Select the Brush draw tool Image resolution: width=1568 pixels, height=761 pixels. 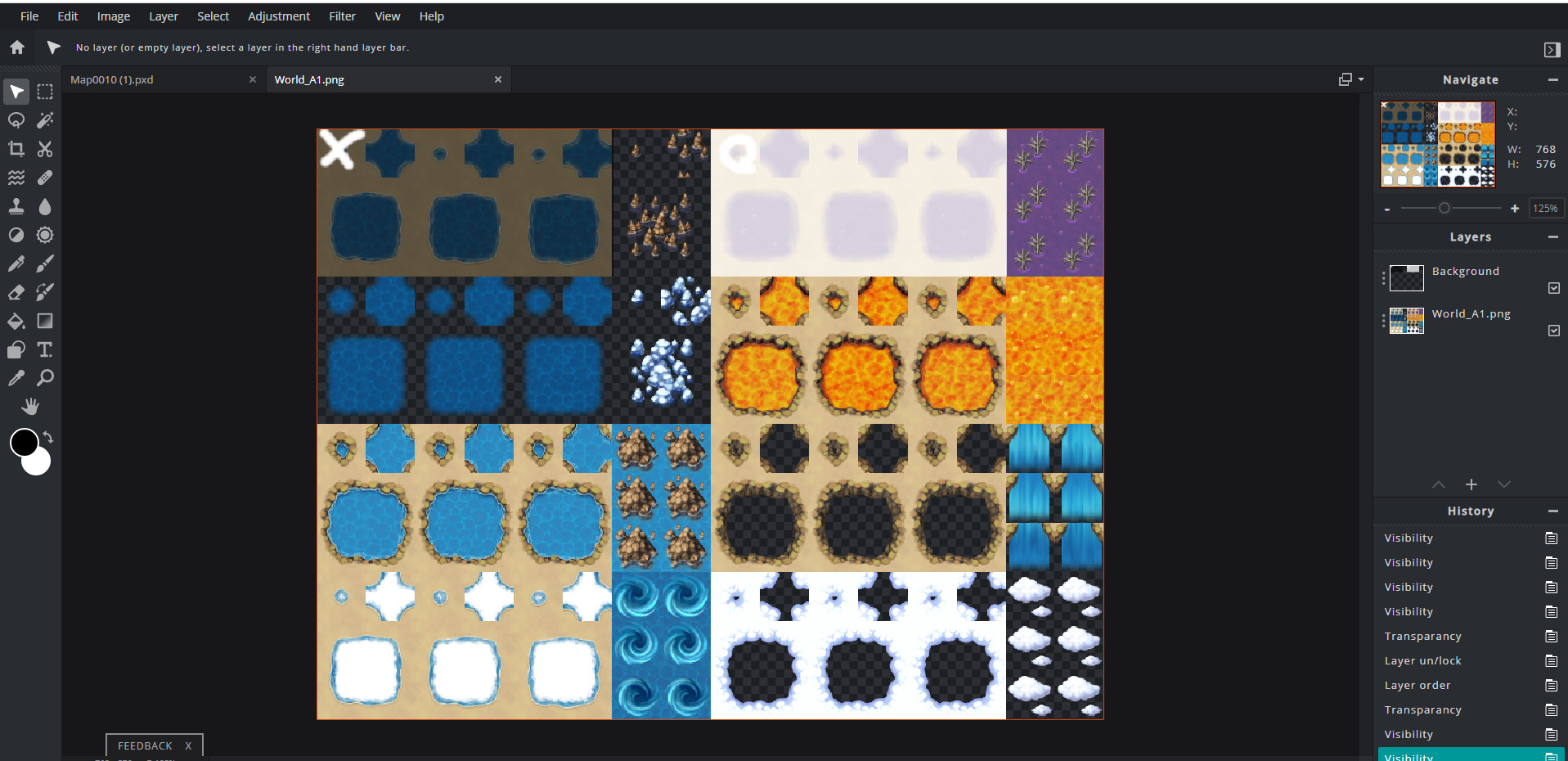click(45, 263)
